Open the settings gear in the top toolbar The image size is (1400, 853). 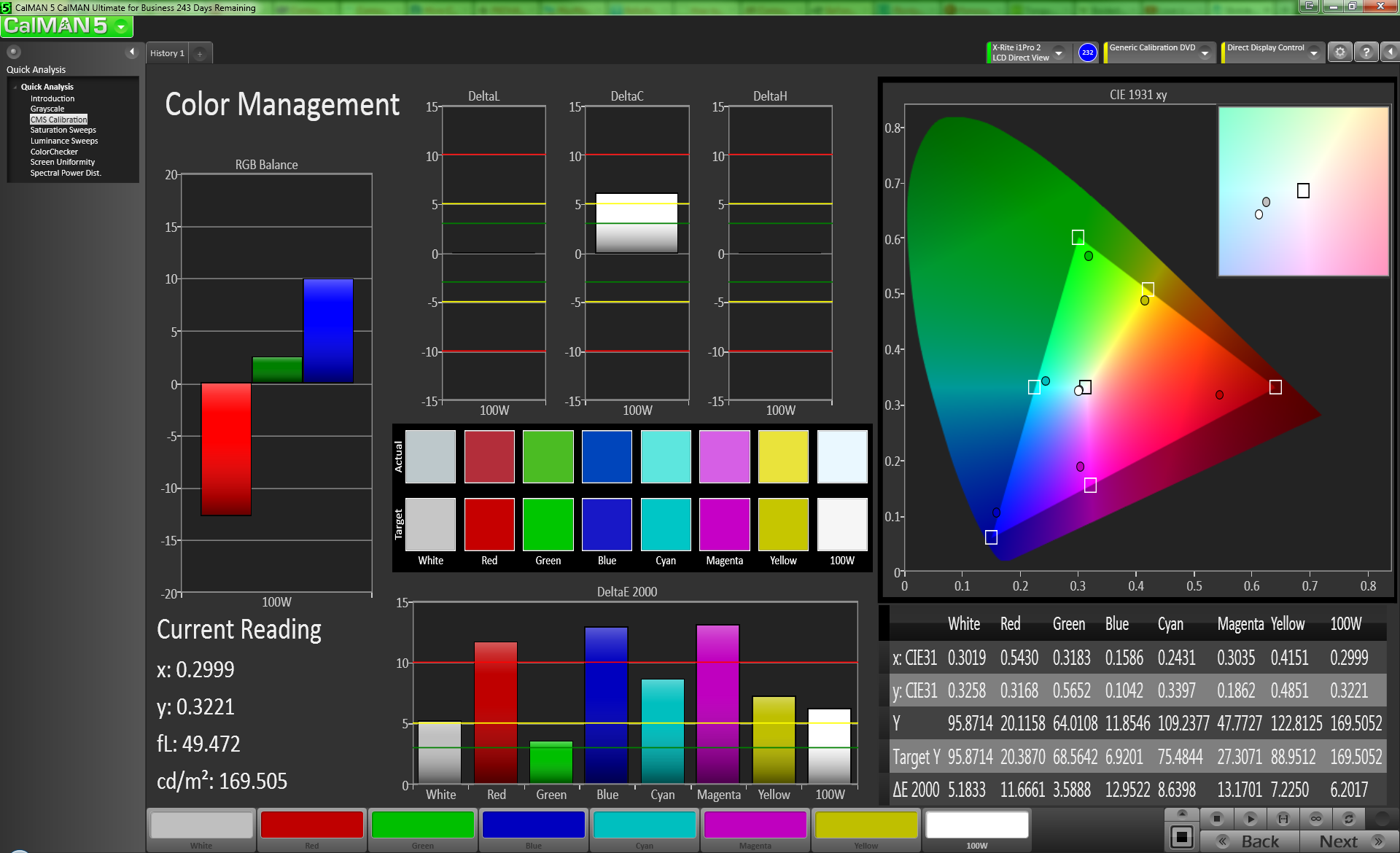click(1339, 52)
